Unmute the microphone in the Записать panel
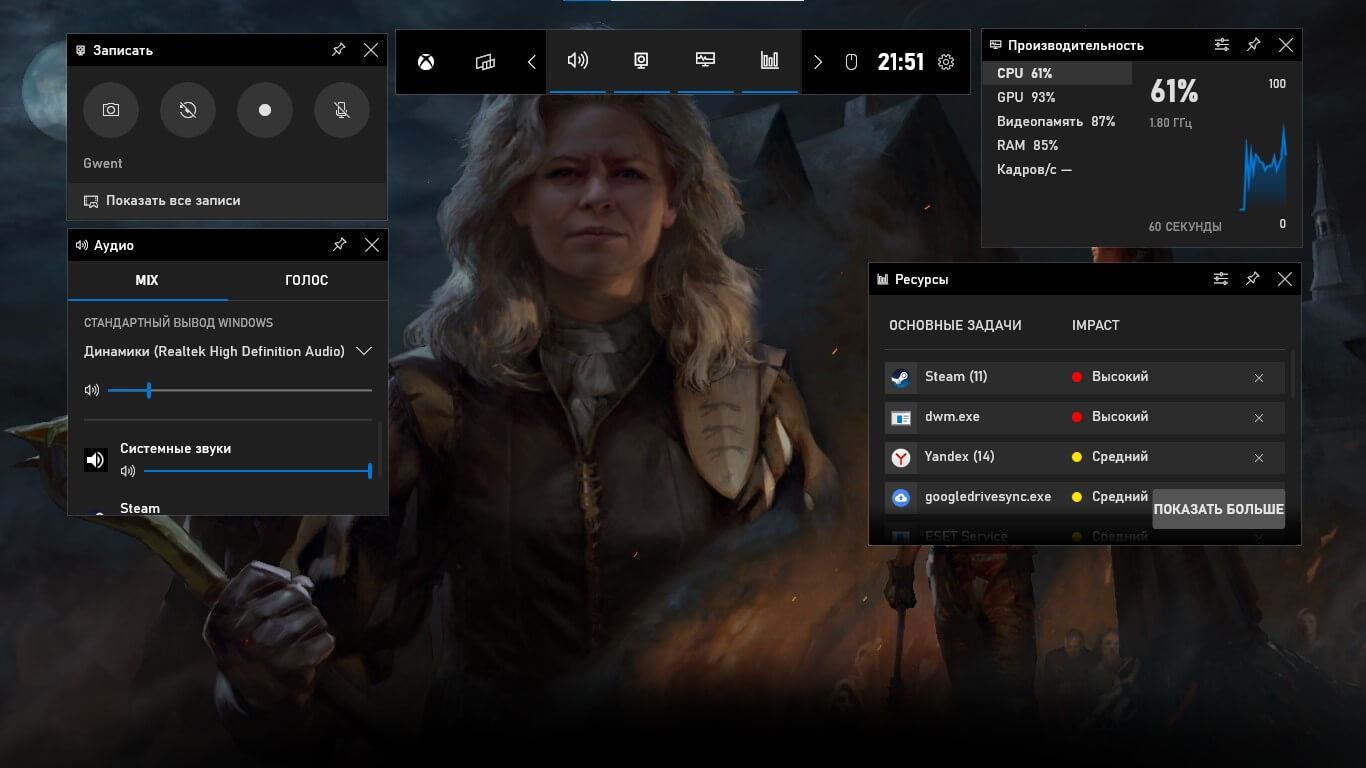The height and width of the screenshot is (768, 1366). point(341,110)
